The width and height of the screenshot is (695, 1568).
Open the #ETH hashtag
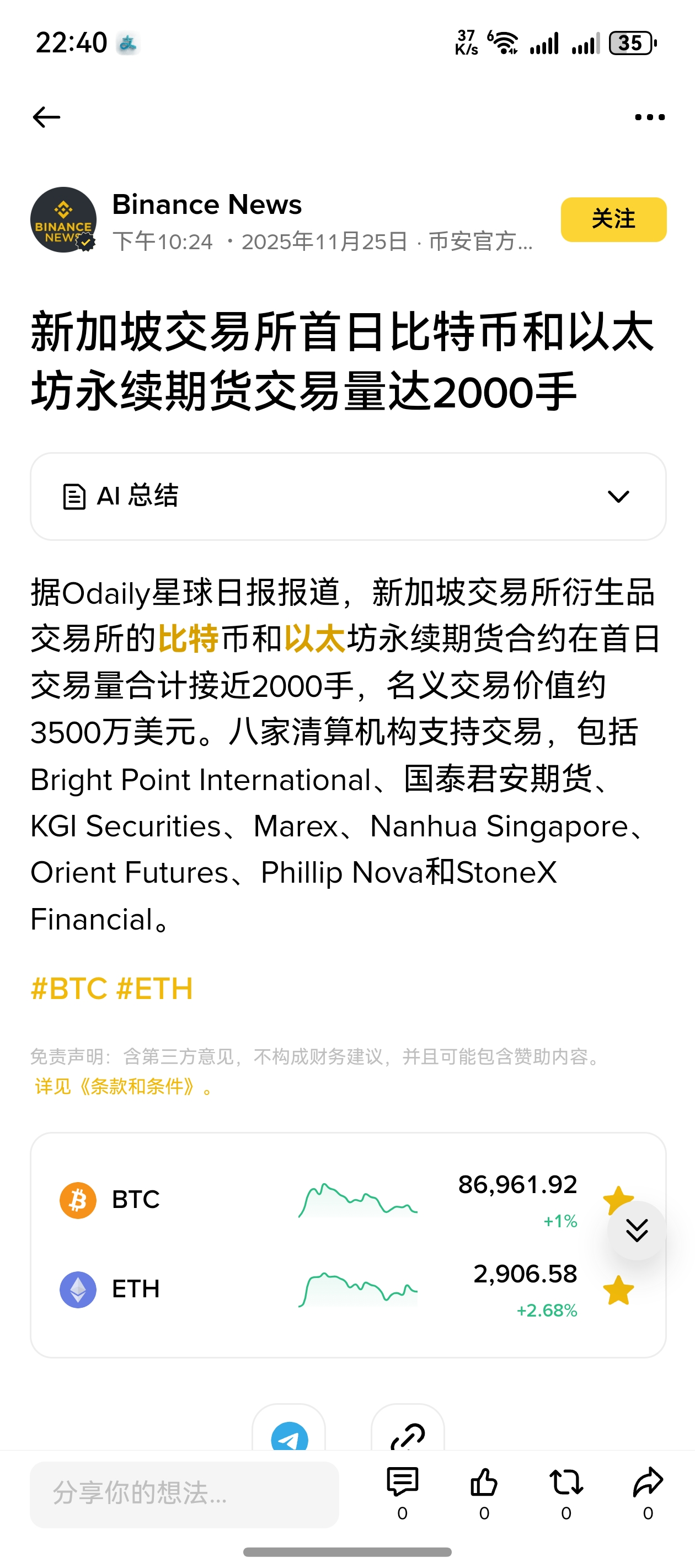point(154,989)
